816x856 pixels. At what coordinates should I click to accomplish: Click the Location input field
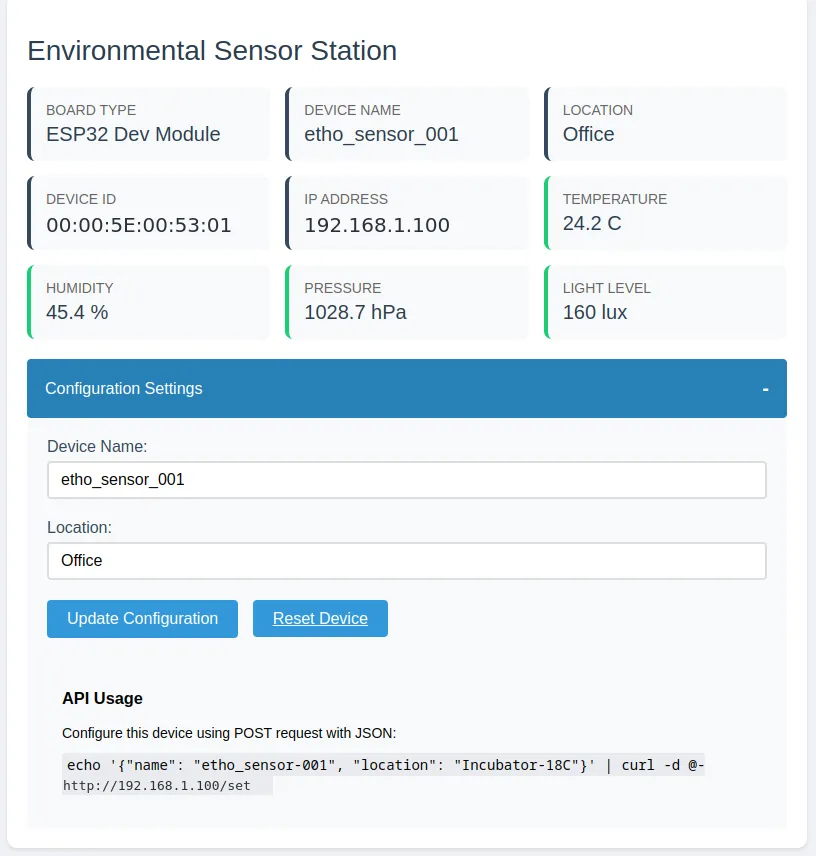pyautogui.click(x=407, y=561)
